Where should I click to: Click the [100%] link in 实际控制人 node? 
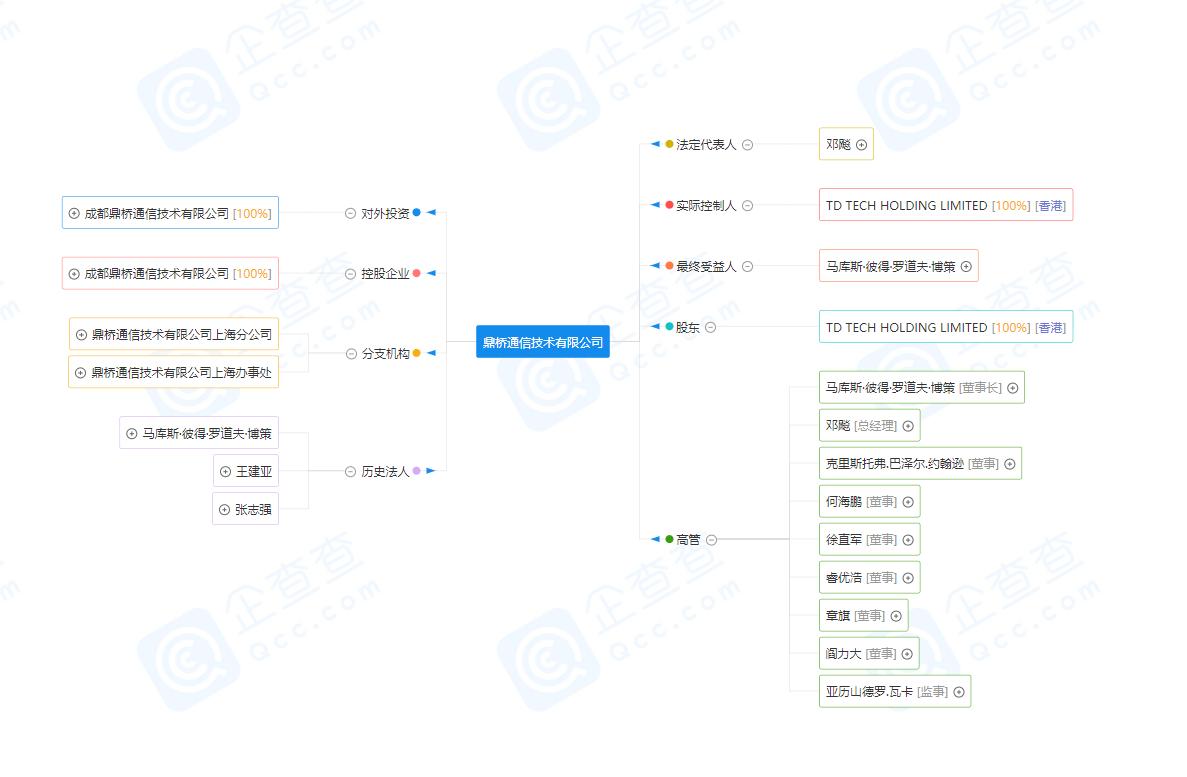tap(1011, 205)
